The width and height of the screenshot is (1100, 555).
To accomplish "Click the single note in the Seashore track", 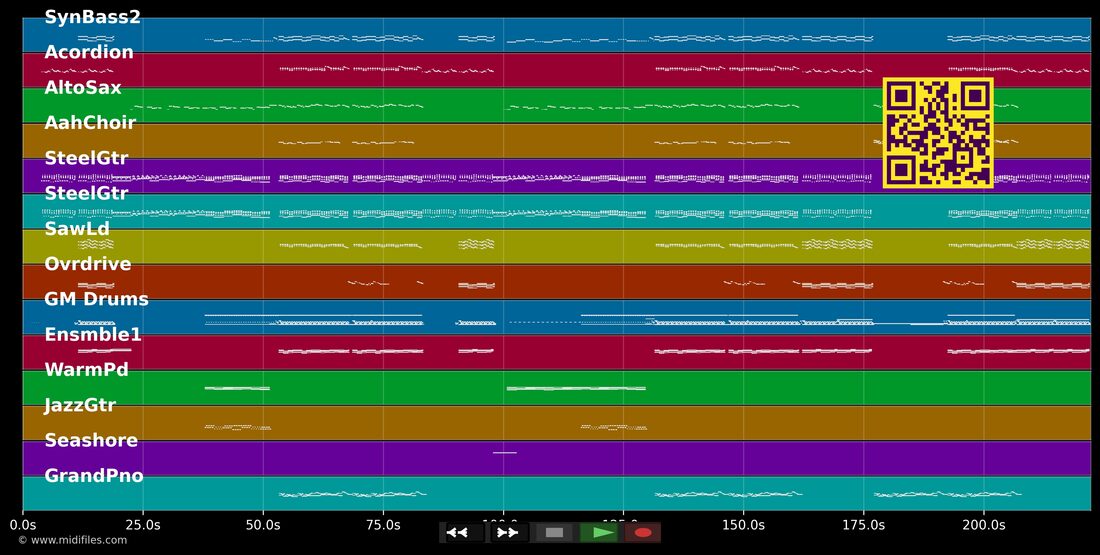I will [x=504, y=453].
